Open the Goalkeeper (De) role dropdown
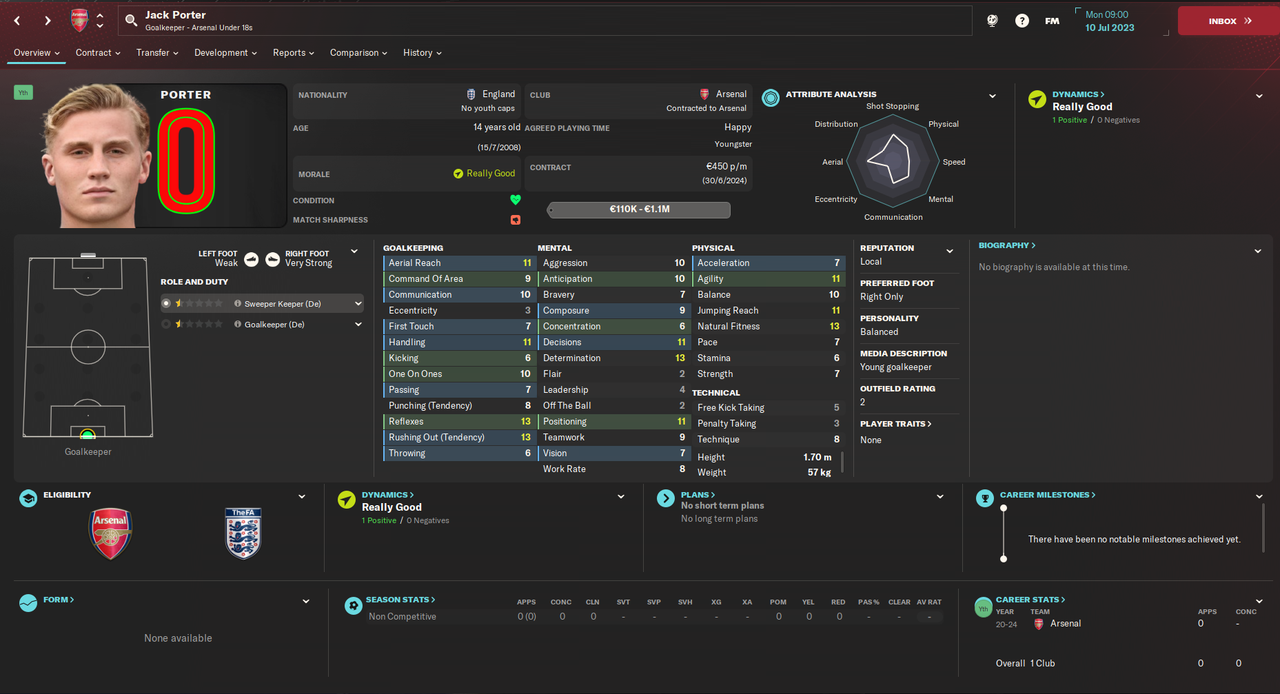1280x694 pixels. tap(358, 324)
